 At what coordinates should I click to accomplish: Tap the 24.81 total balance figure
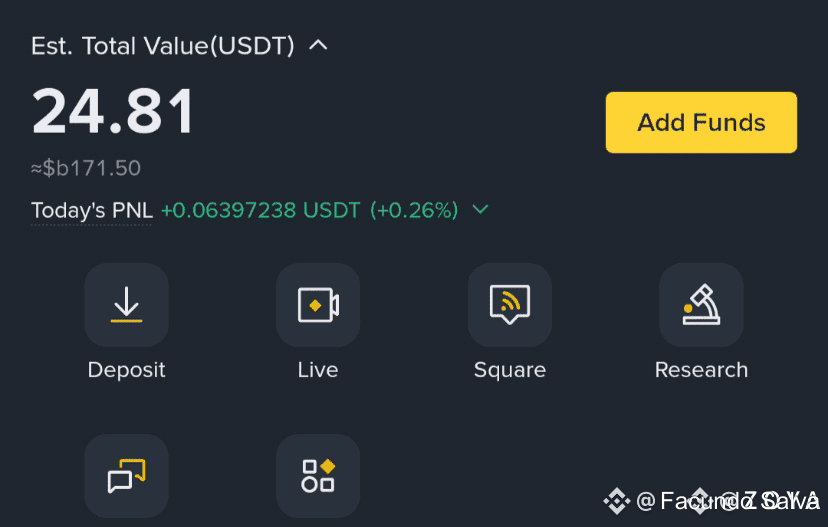(113, 111)
